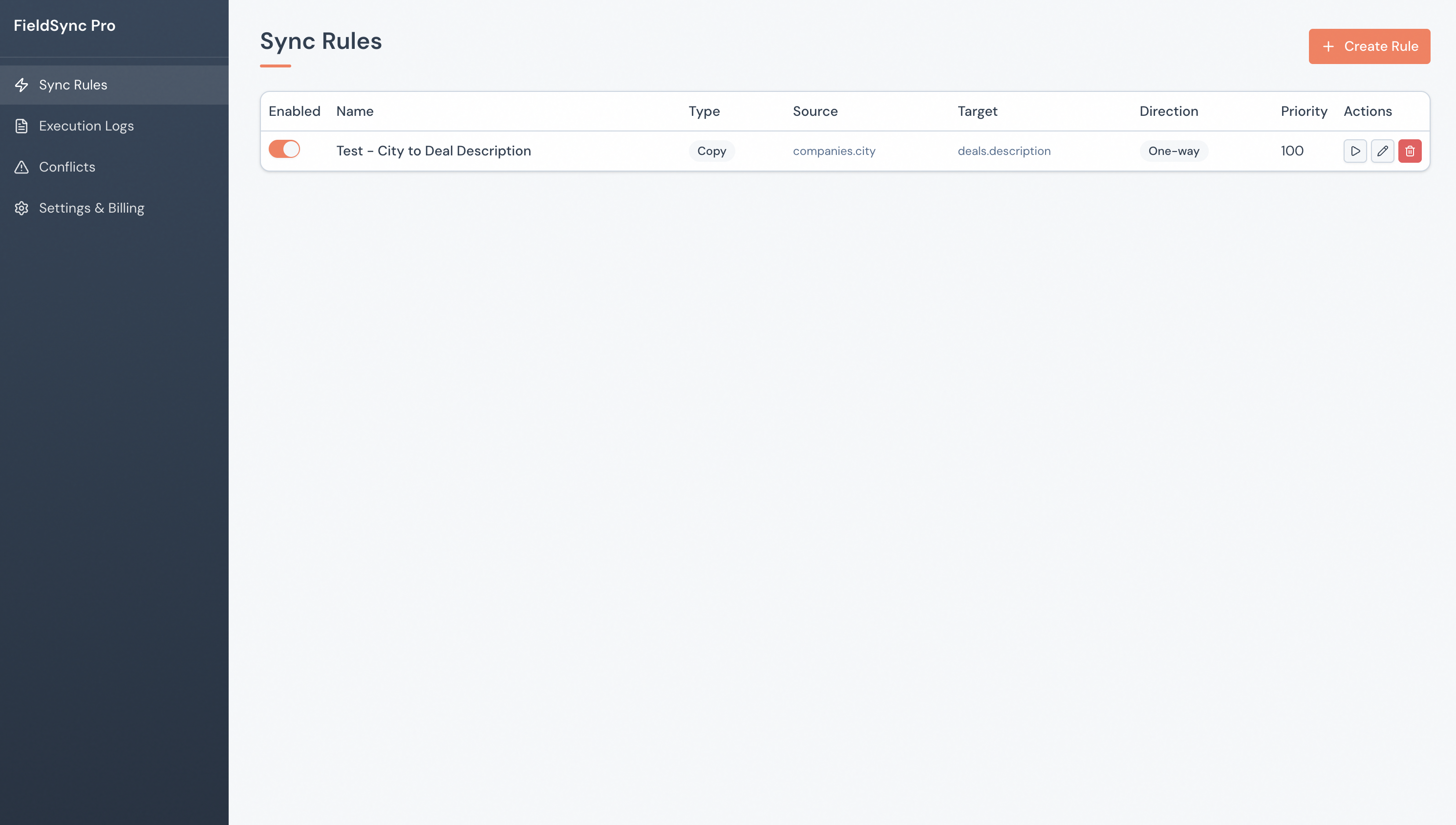Click the deals.description target link
The height and width of the screenshot is (825, 1456).
pos(1004,151)
